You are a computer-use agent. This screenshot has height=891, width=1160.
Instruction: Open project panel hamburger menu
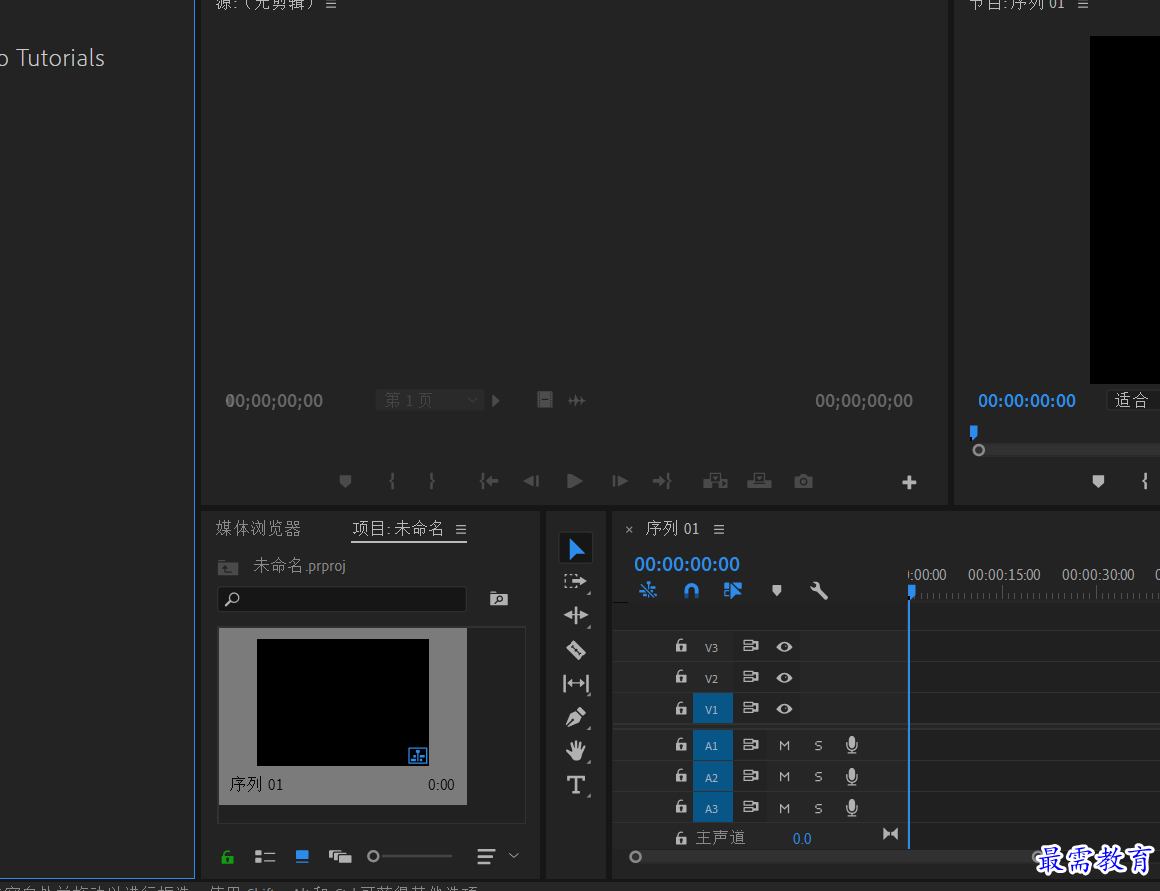click(x=461, y=529)
